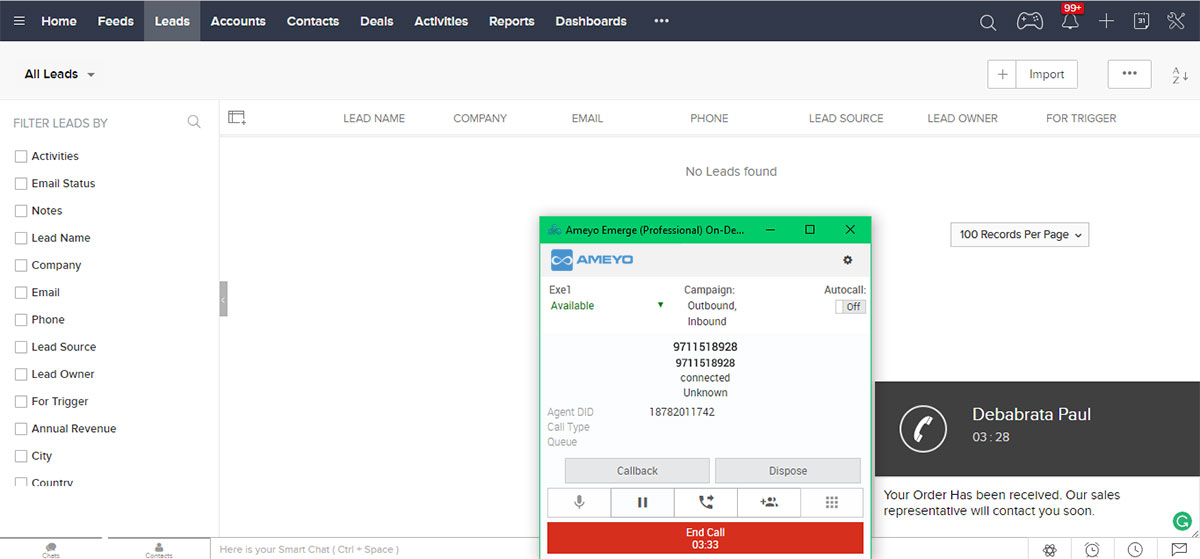Open the notifications bell icon
This screenshot has height=559, width=1200.
pos(1070,21)
